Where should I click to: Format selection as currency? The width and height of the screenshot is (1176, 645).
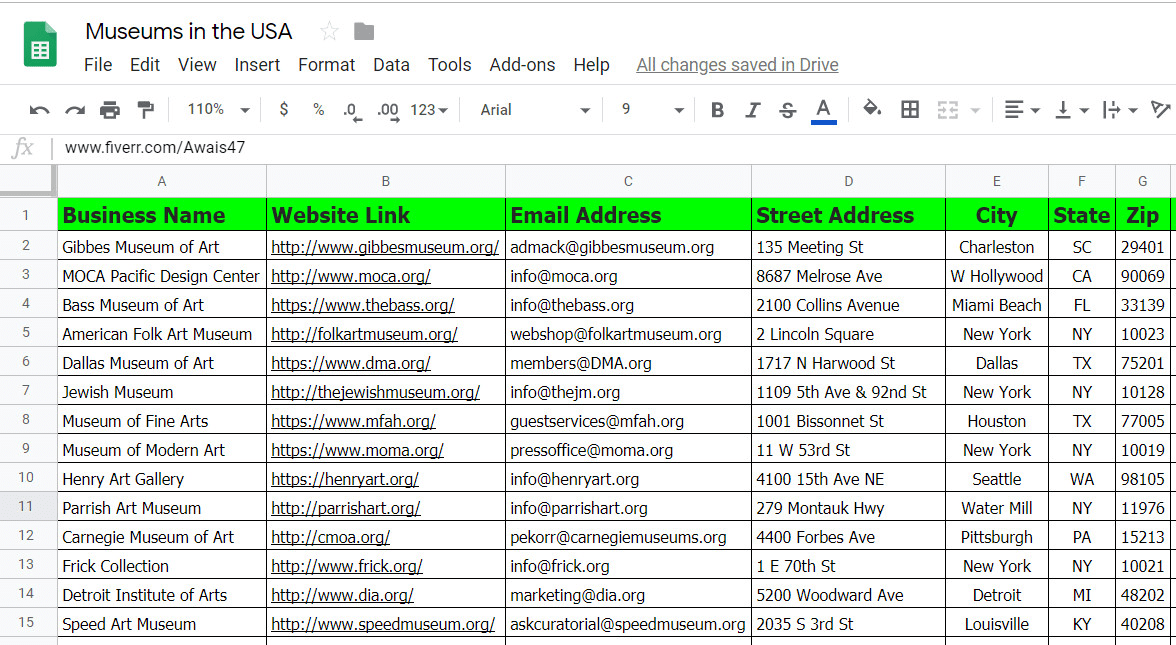[x=284, y=109]
